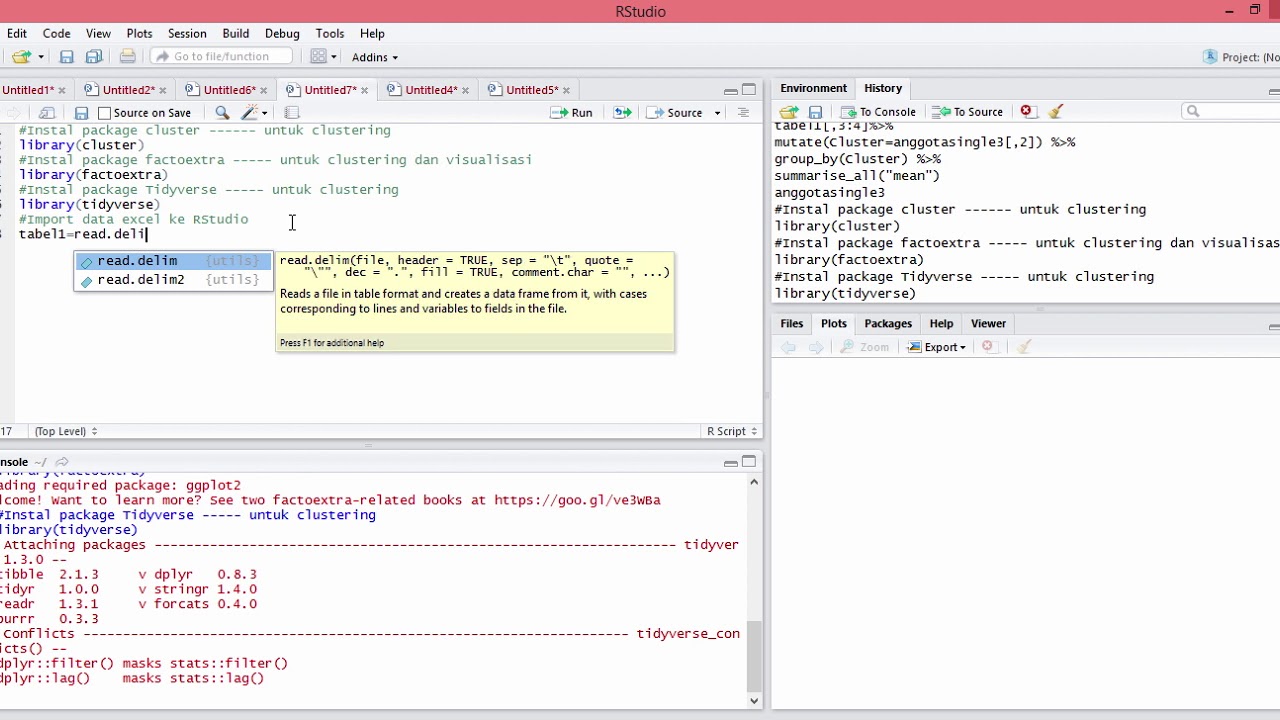This screenshot has height=720, width=1280.
Task: Load history from file icon
Action: pyautogui.click(x=789, y=112)
